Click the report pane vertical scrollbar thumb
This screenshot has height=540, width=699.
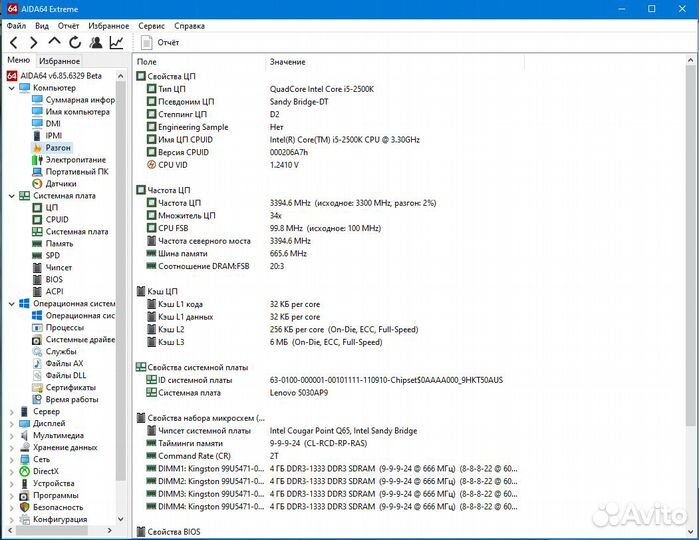click(690, 244)
